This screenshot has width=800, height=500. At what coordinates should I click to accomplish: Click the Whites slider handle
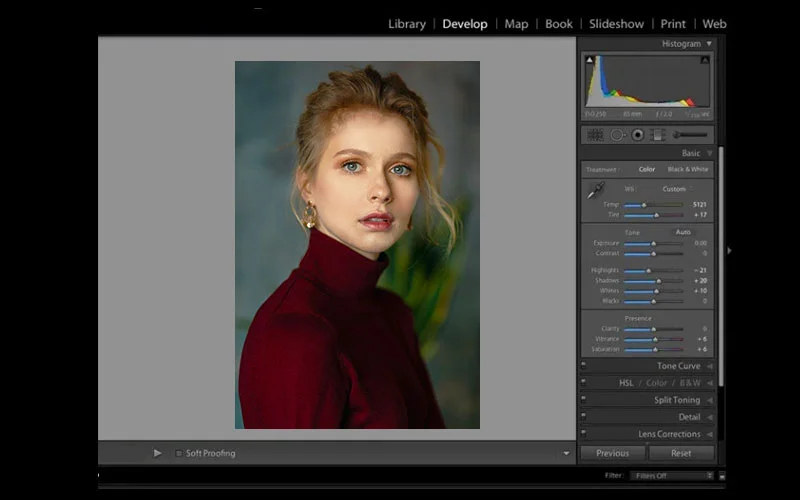[657, 291]
